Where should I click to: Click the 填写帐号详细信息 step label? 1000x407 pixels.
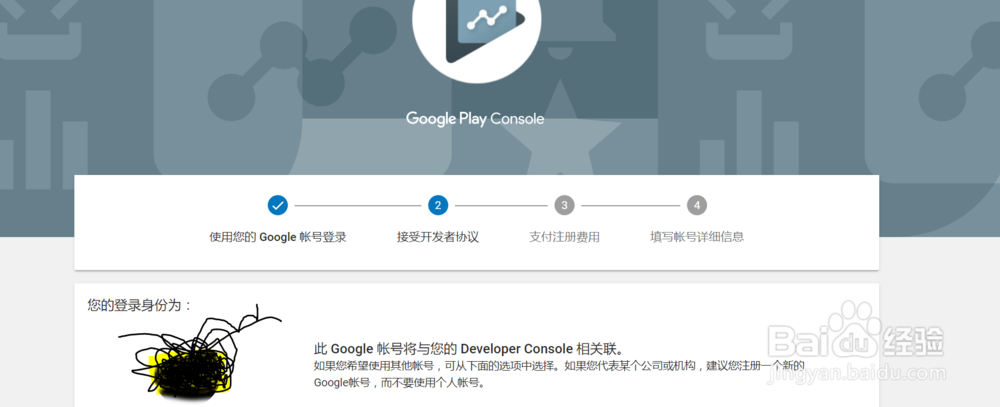point(697,237)
